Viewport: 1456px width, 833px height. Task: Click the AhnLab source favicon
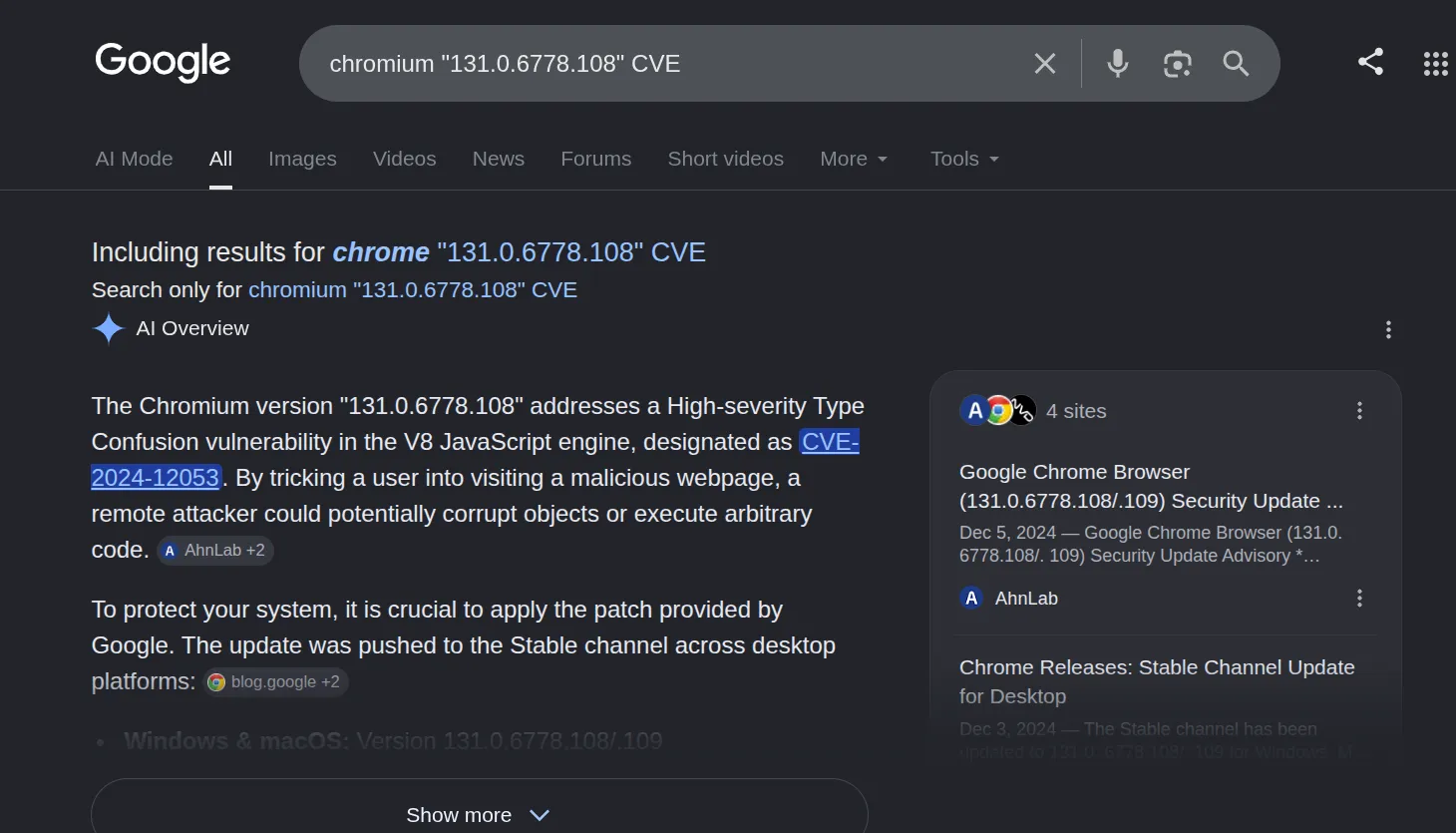pos(971,599)
